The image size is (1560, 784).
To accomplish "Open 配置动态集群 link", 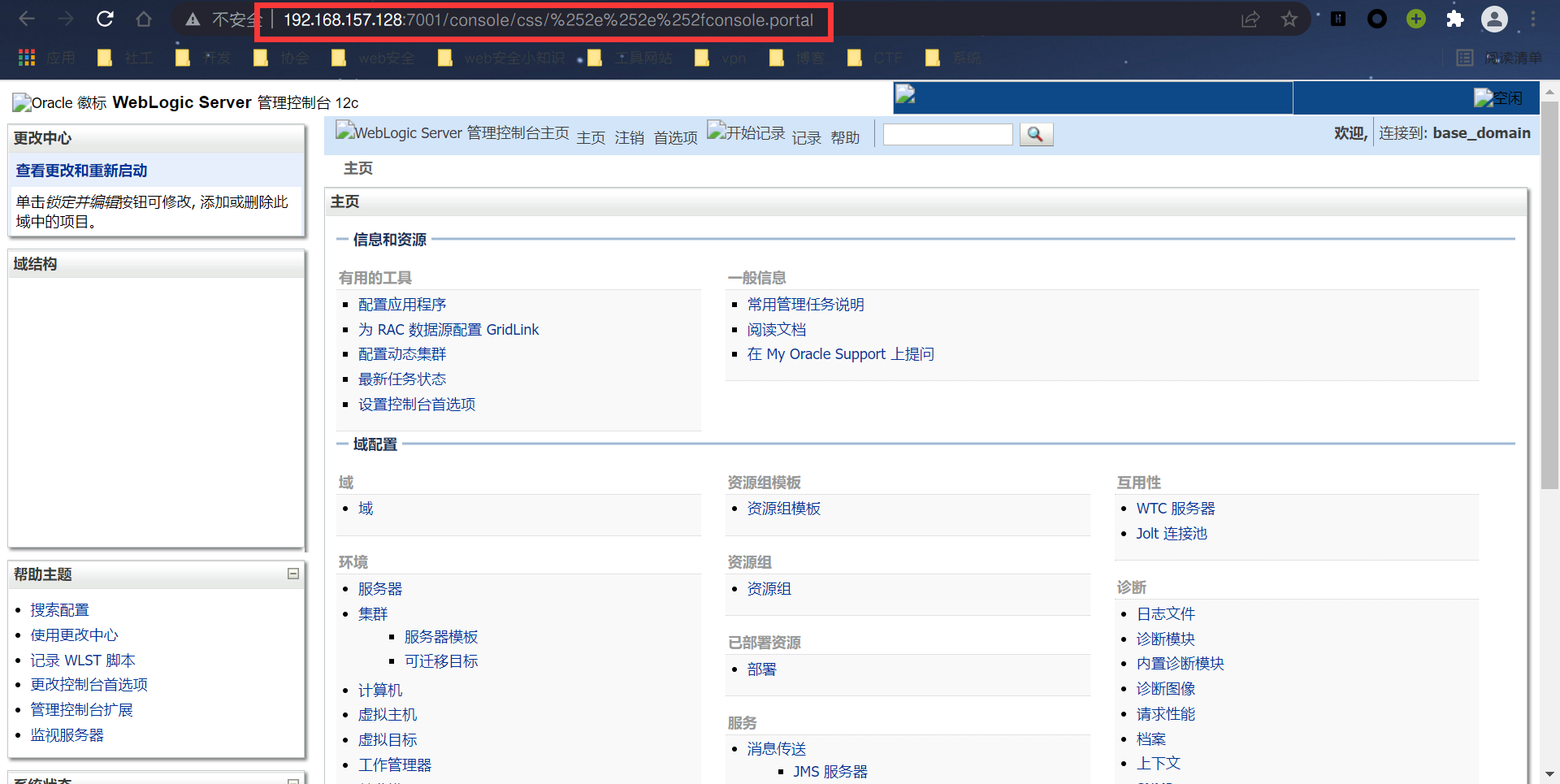I will (x=402, y=354).
